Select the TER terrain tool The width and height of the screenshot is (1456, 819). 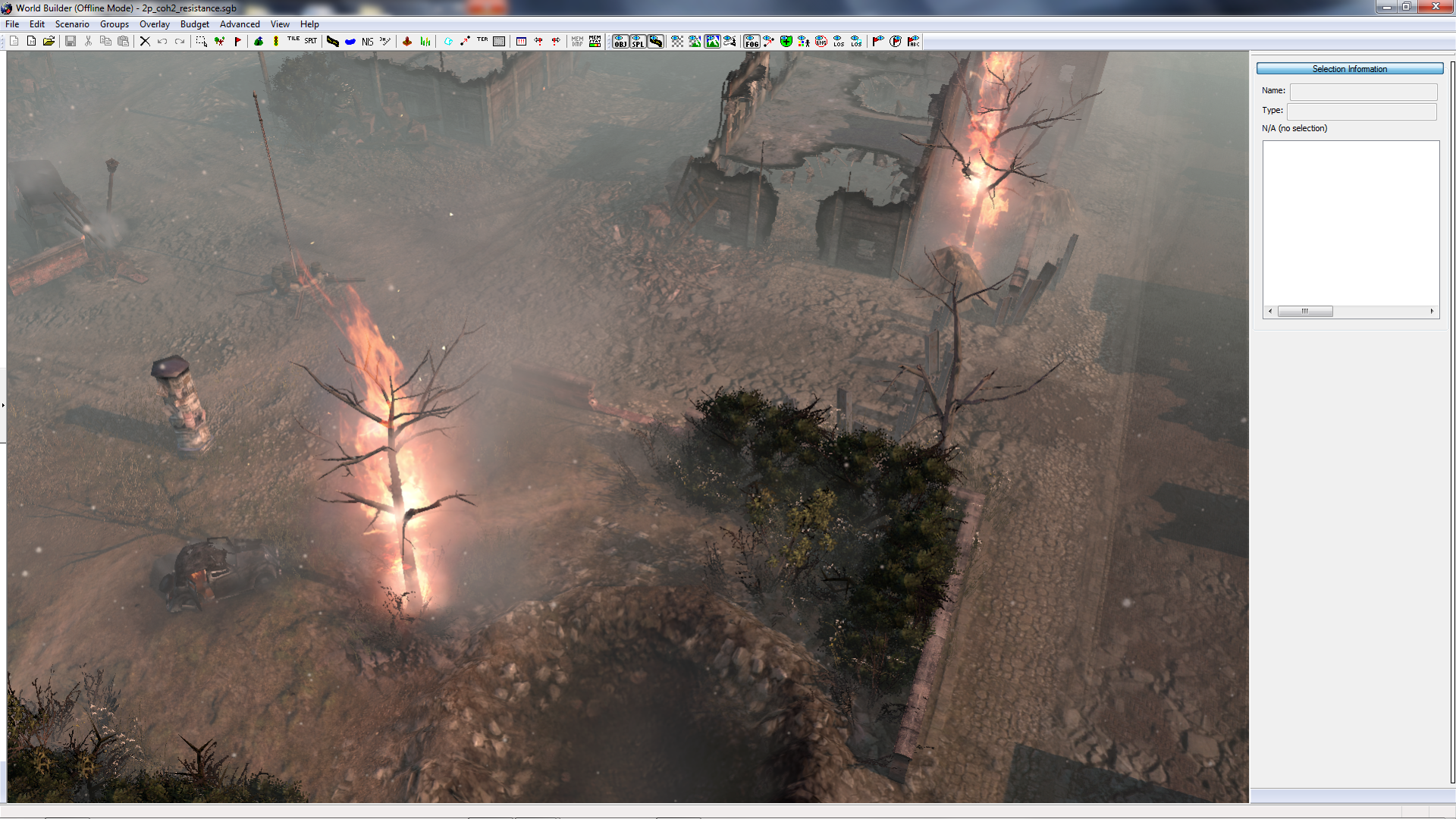pyautogui.click(x=482, y=39)
